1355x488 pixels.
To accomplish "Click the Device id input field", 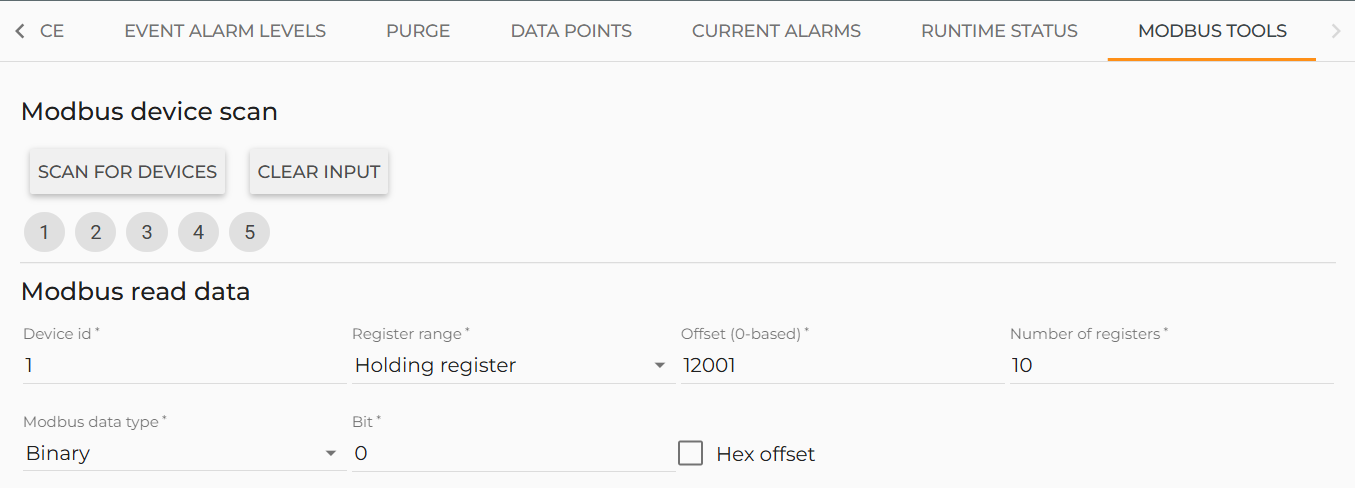I will 184,366.
